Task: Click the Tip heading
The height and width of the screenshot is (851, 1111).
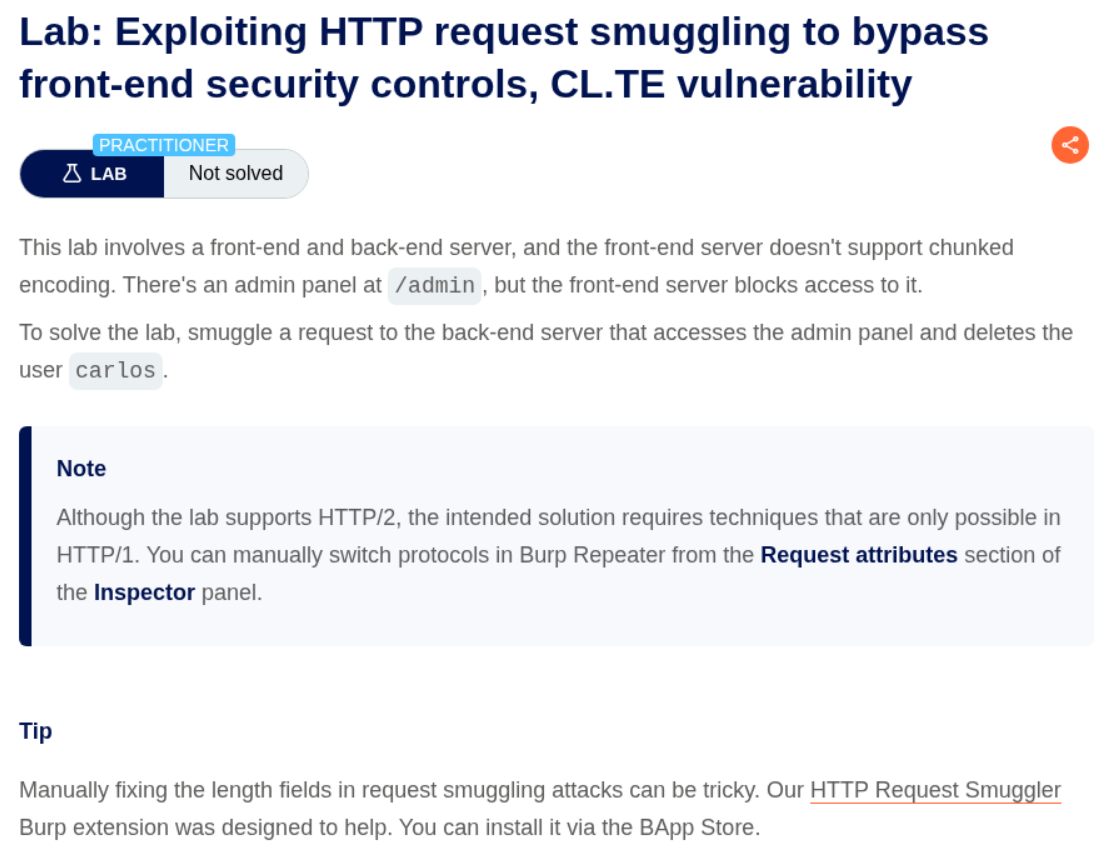Action: (35, 731)
